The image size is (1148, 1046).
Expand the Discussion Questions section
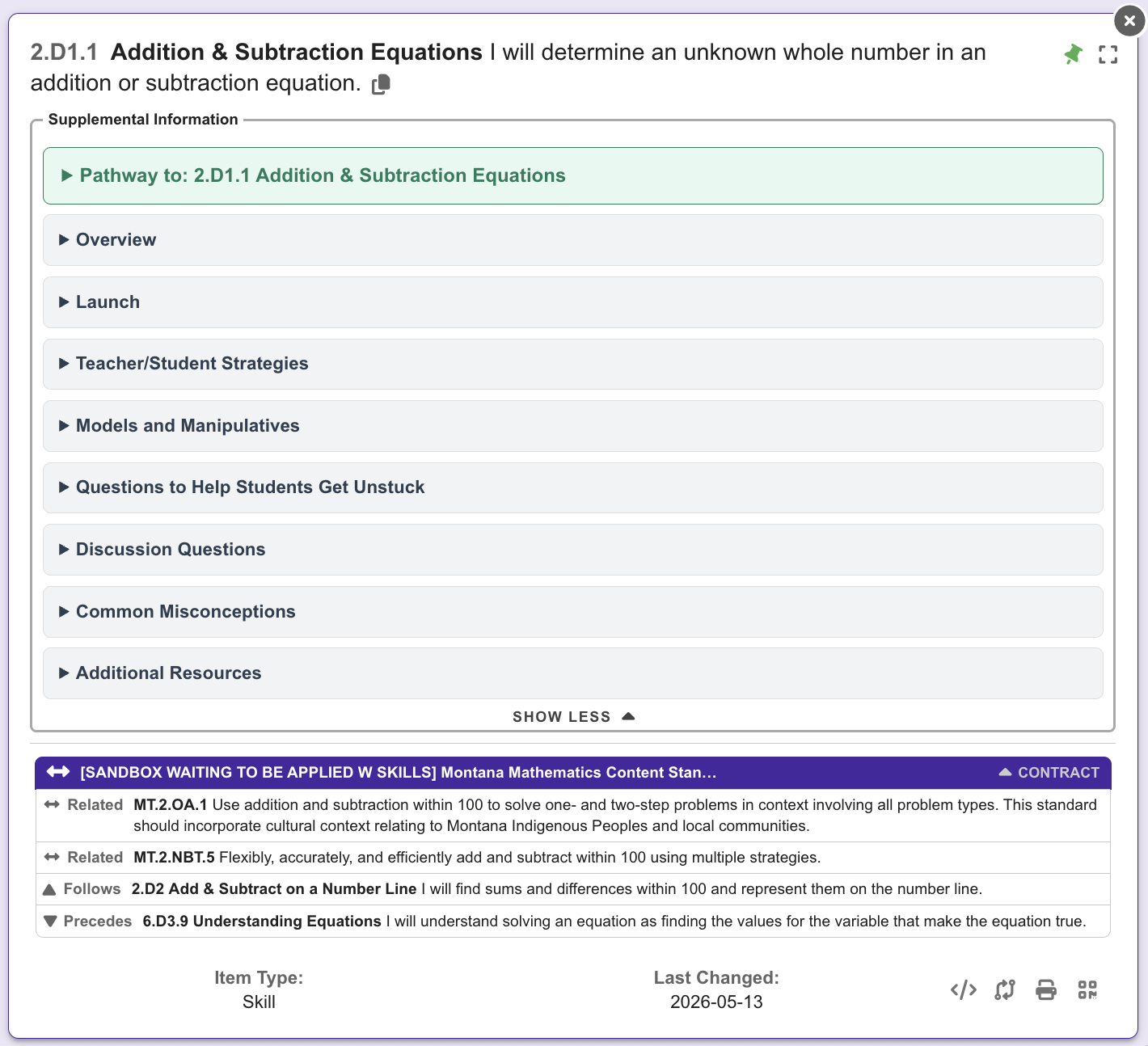click(x=573, y=550)
